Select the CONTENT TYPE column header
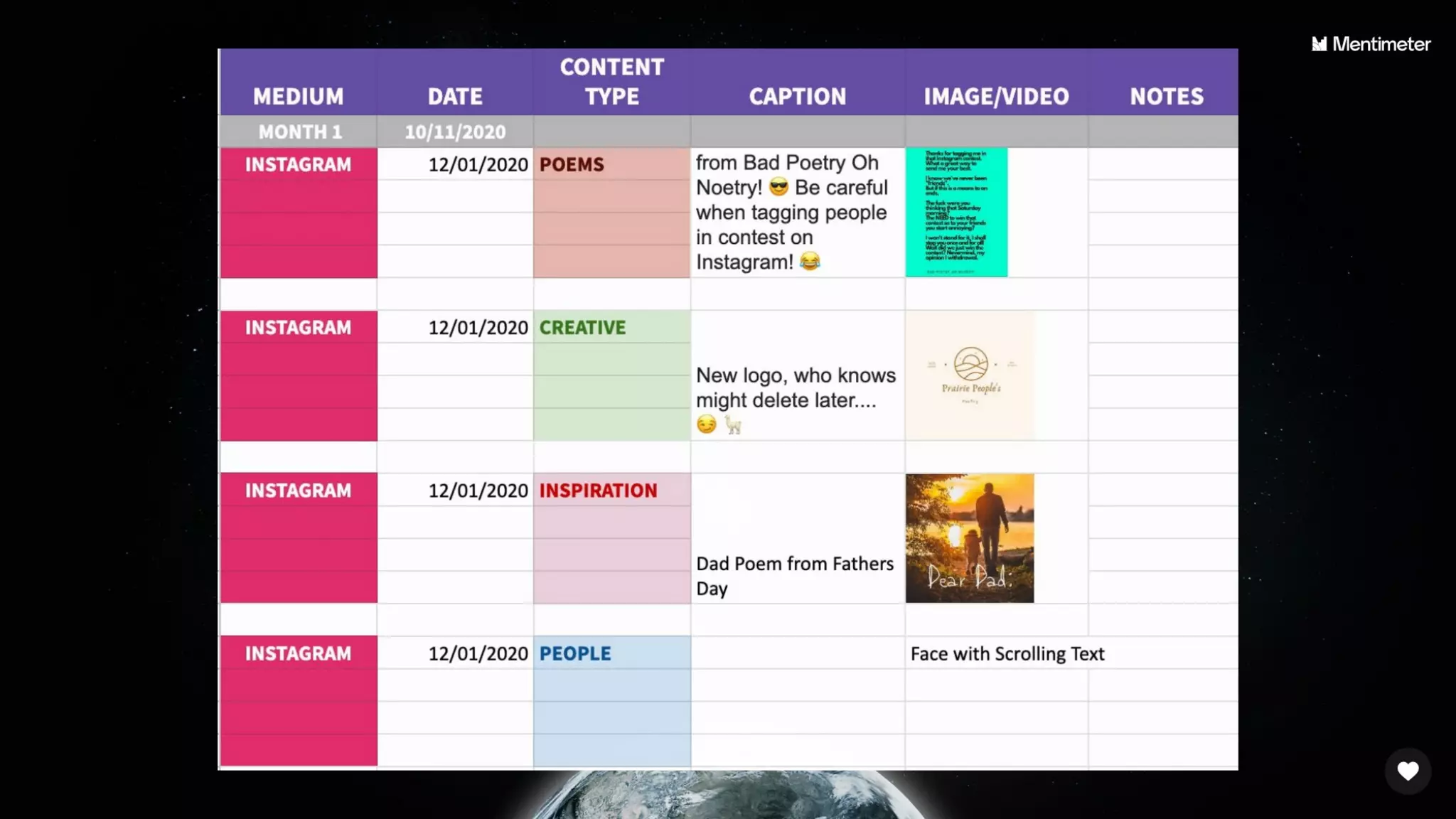 coord(611,81)
